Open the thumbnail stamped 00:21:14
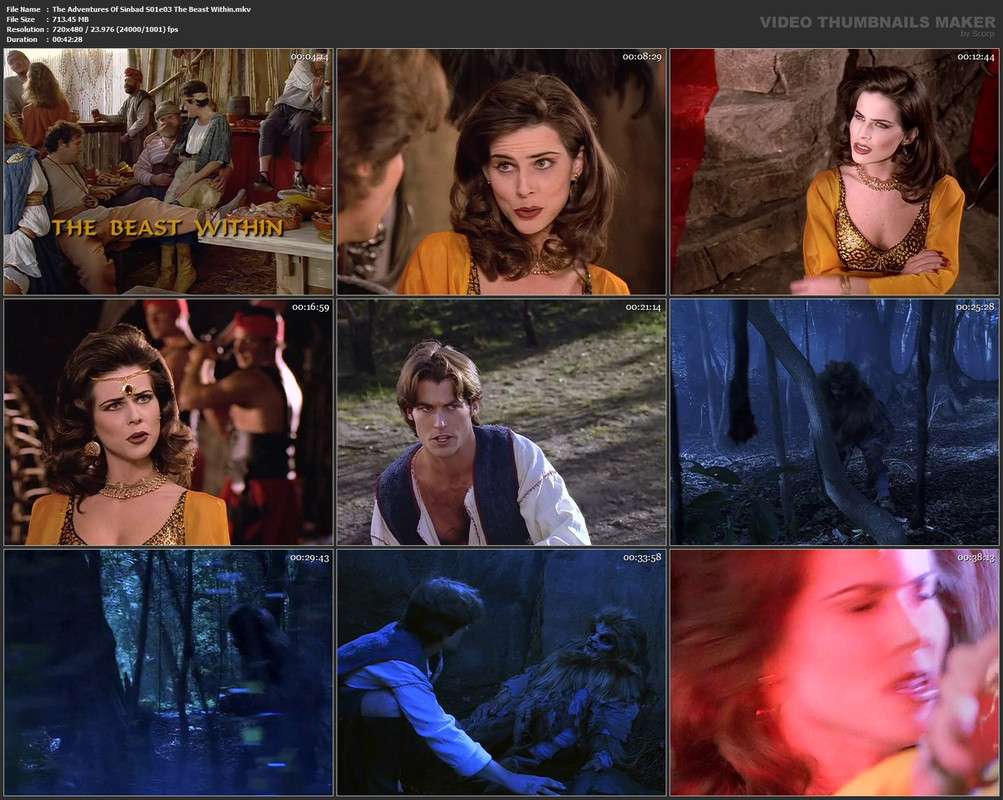 click(502, 422)
